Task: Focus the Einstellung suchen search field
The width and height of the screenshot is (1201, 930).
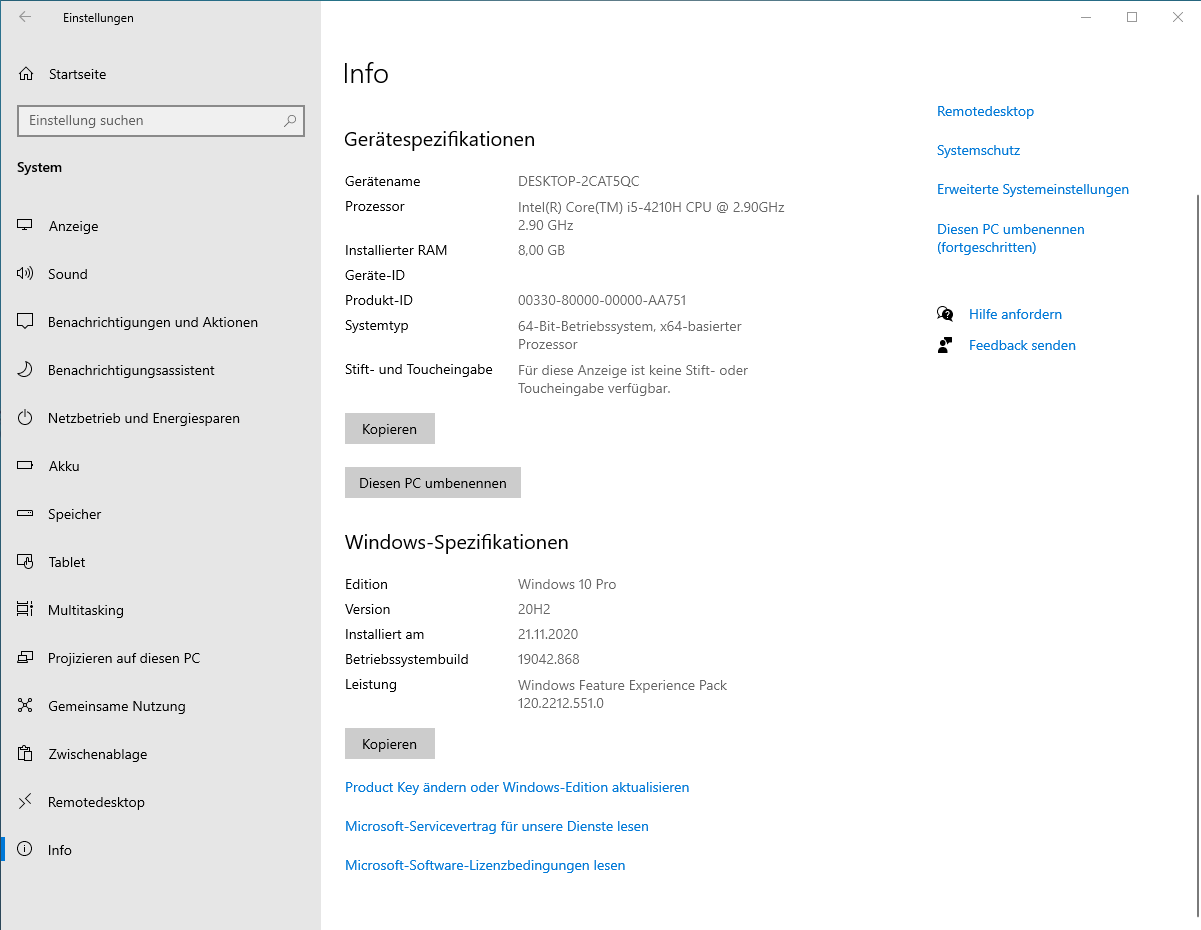Action: (161, 120)
